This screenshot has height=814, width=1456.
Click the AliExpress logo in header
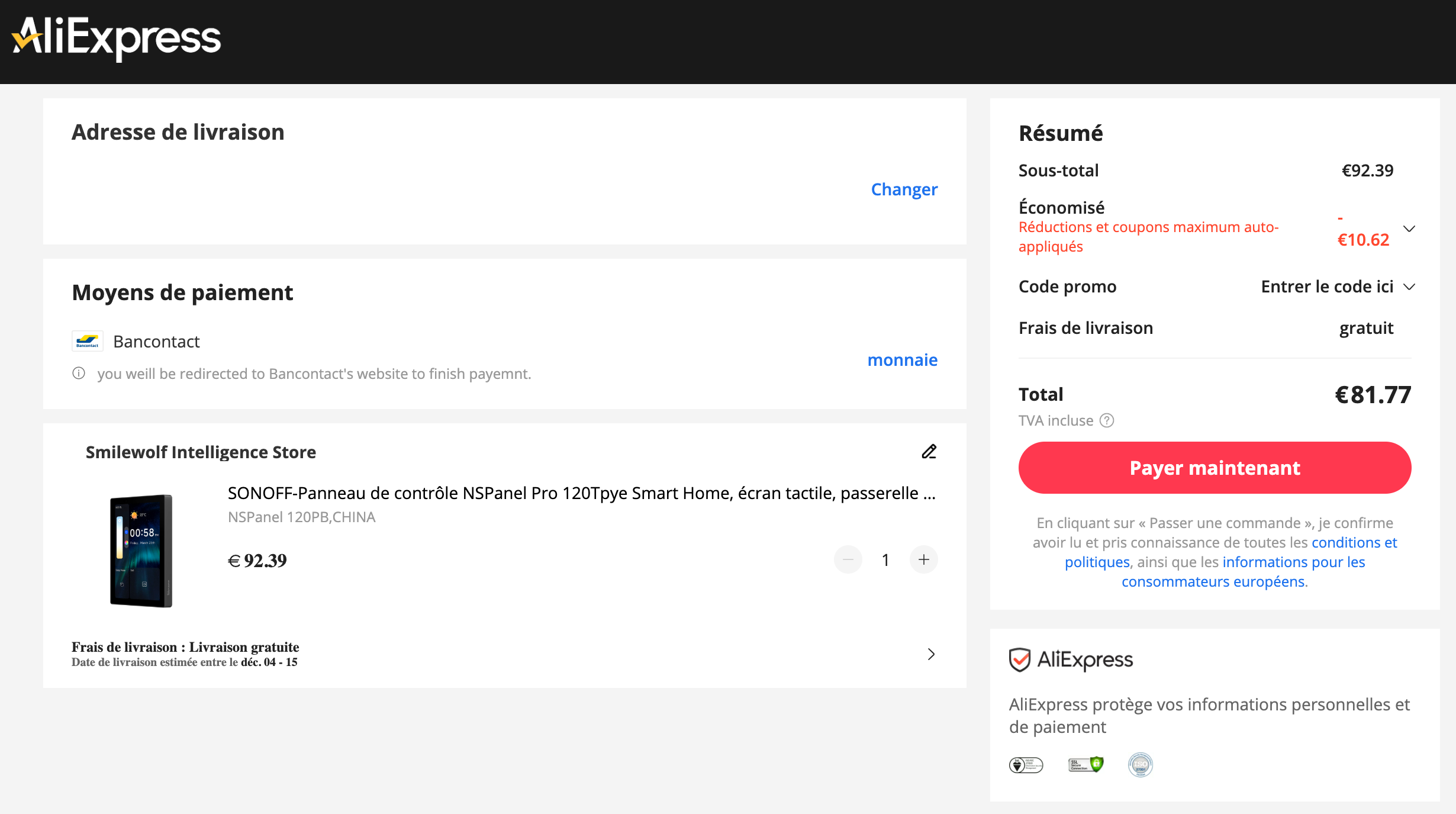(x=117, y=38)
